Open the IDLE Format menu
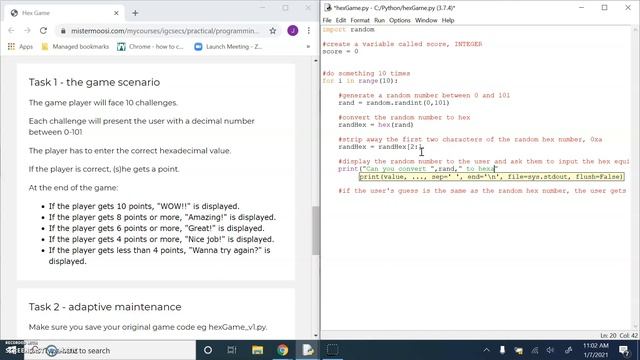Viewport: 640px width, 360px height. coord(360,20)
